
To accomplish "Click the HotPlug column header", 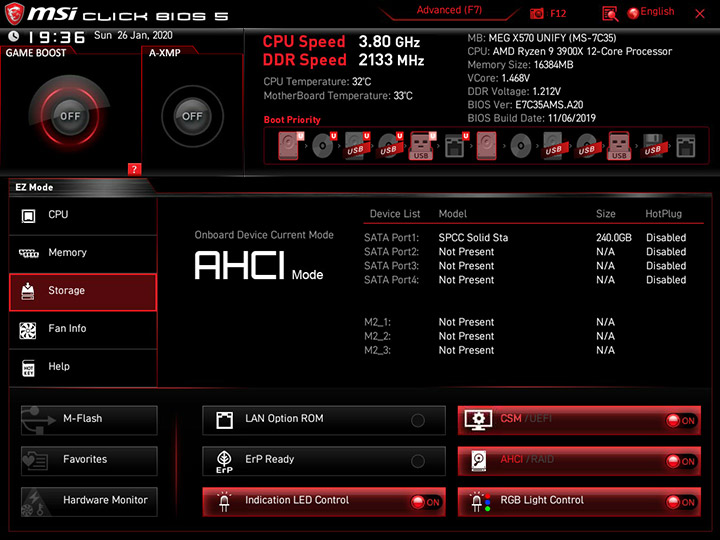I will pyautogui.click(x=663, y=214).
